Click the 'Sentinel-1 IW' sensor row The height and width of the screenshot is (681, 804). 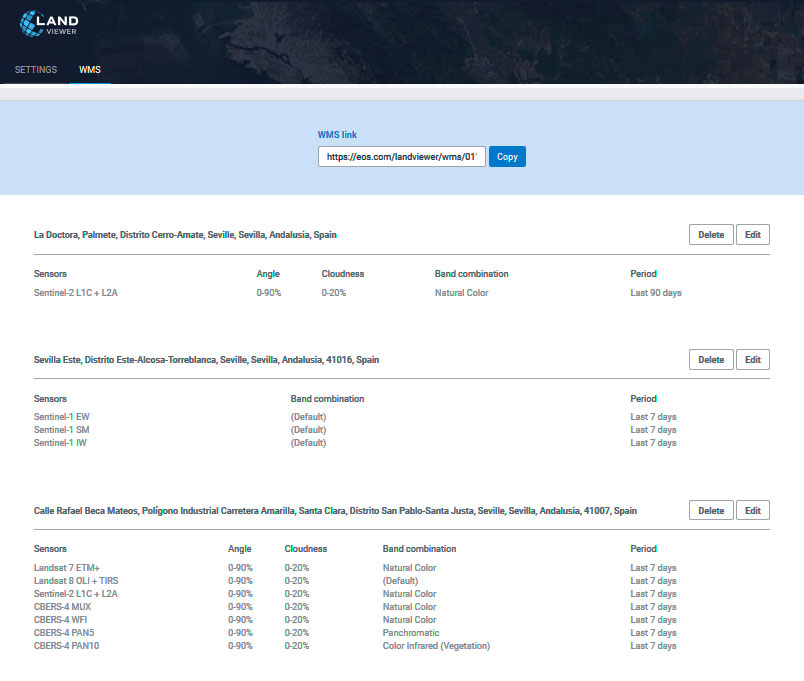(x=60, y=443)
